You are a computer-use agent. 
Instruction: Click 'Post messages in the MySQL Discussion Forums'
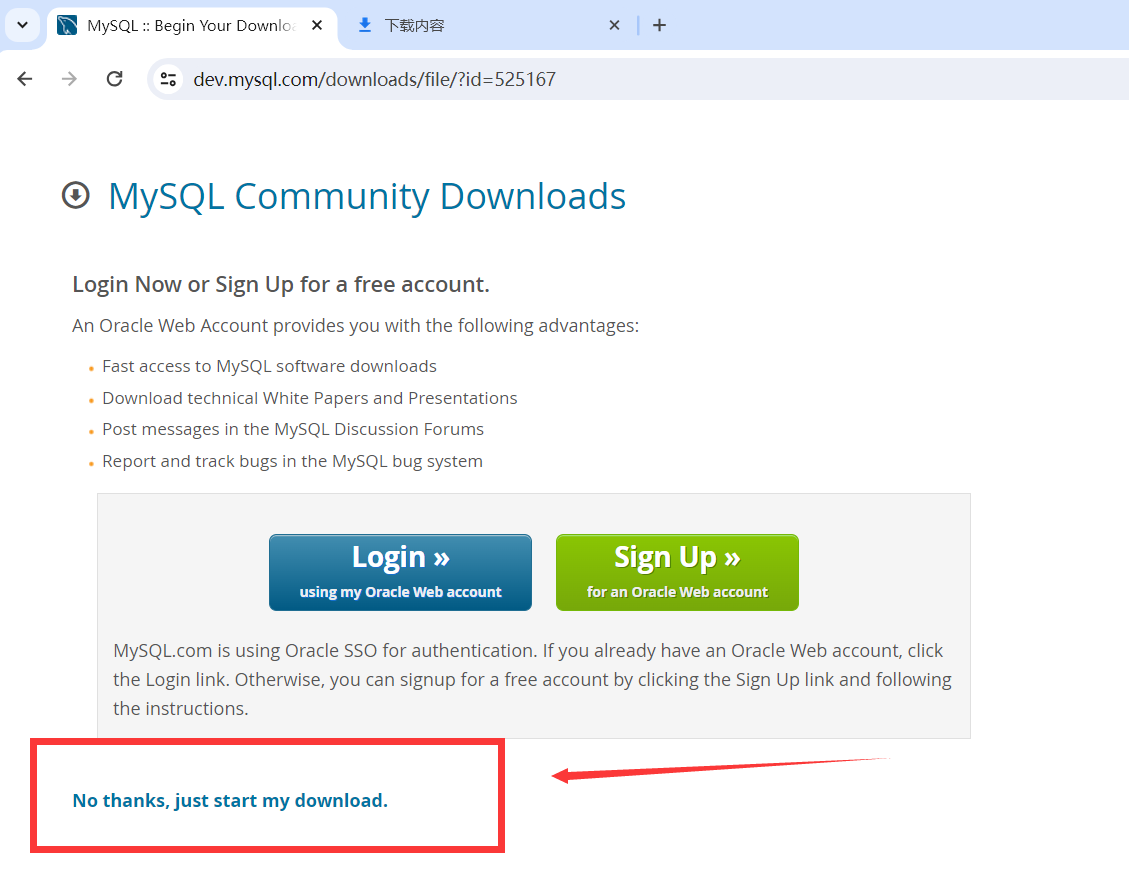293,429
